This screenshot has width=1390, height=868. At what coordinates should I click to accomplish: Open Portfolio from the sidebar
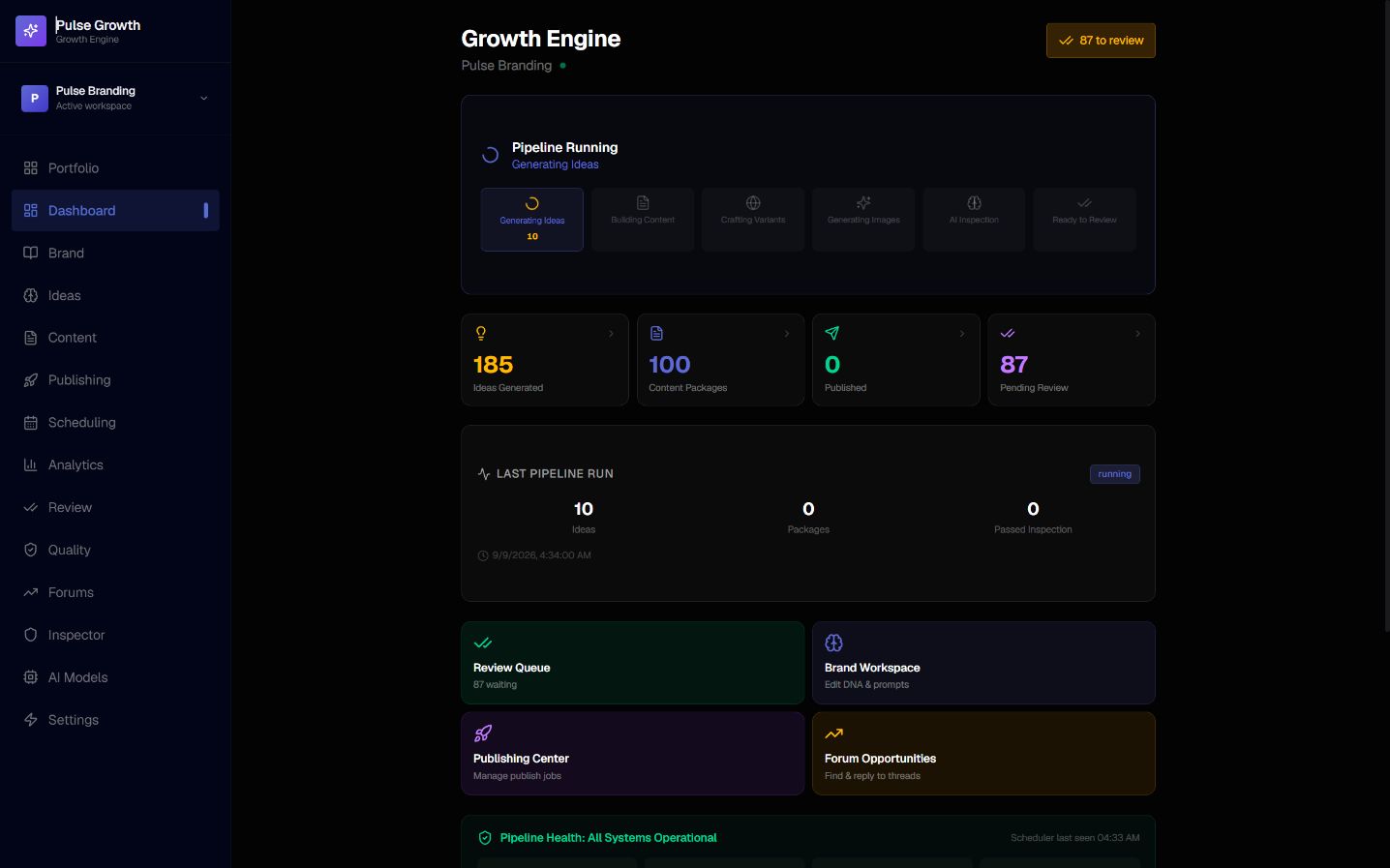pos(115,168)
